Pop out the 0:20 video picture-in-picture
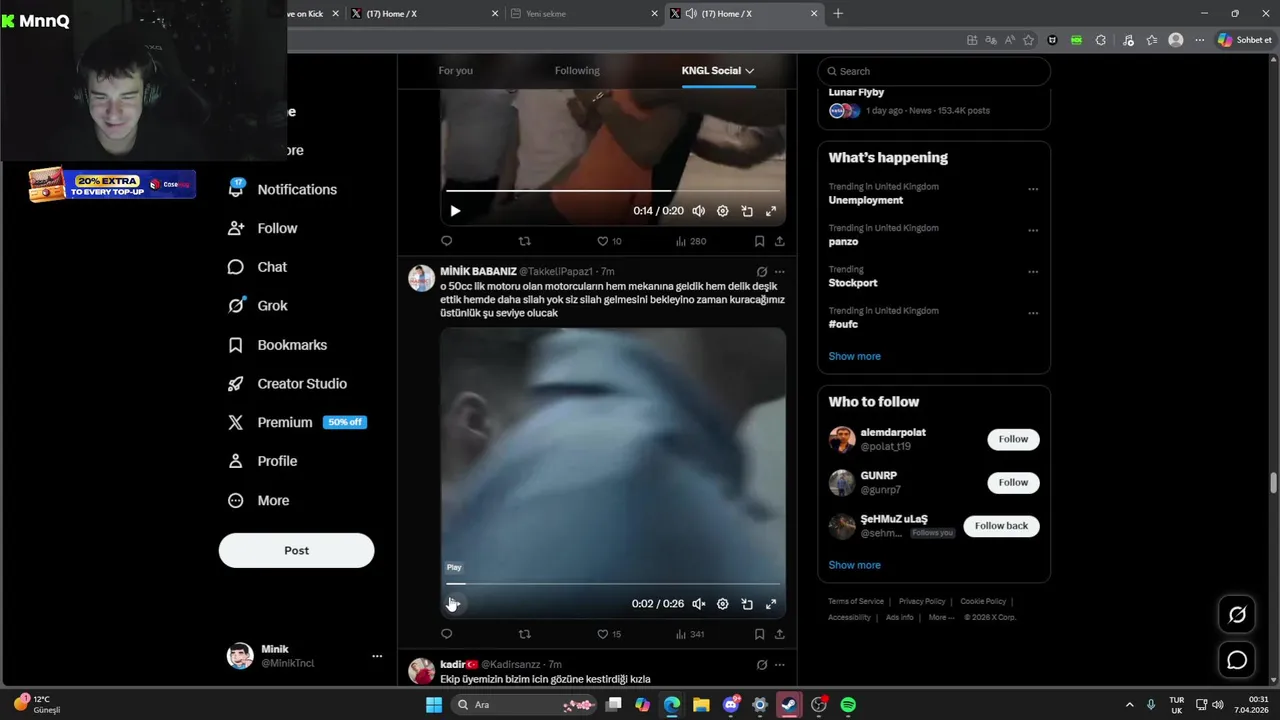The height and width of the screenshot is (720, 1280). coord(747,211)
